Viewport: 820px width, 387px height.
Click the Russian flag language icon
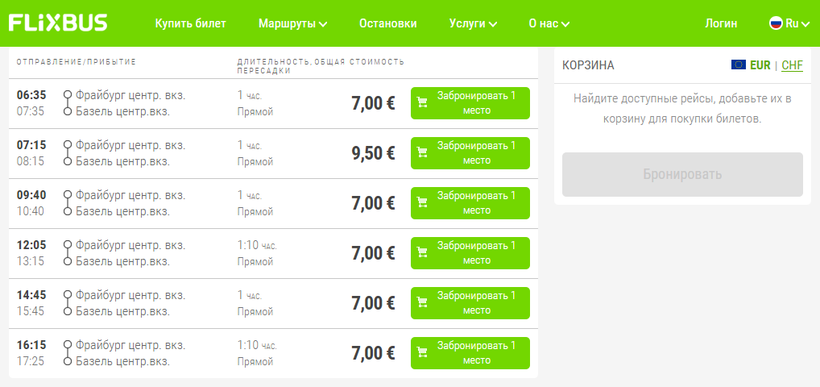click(776, 23)
